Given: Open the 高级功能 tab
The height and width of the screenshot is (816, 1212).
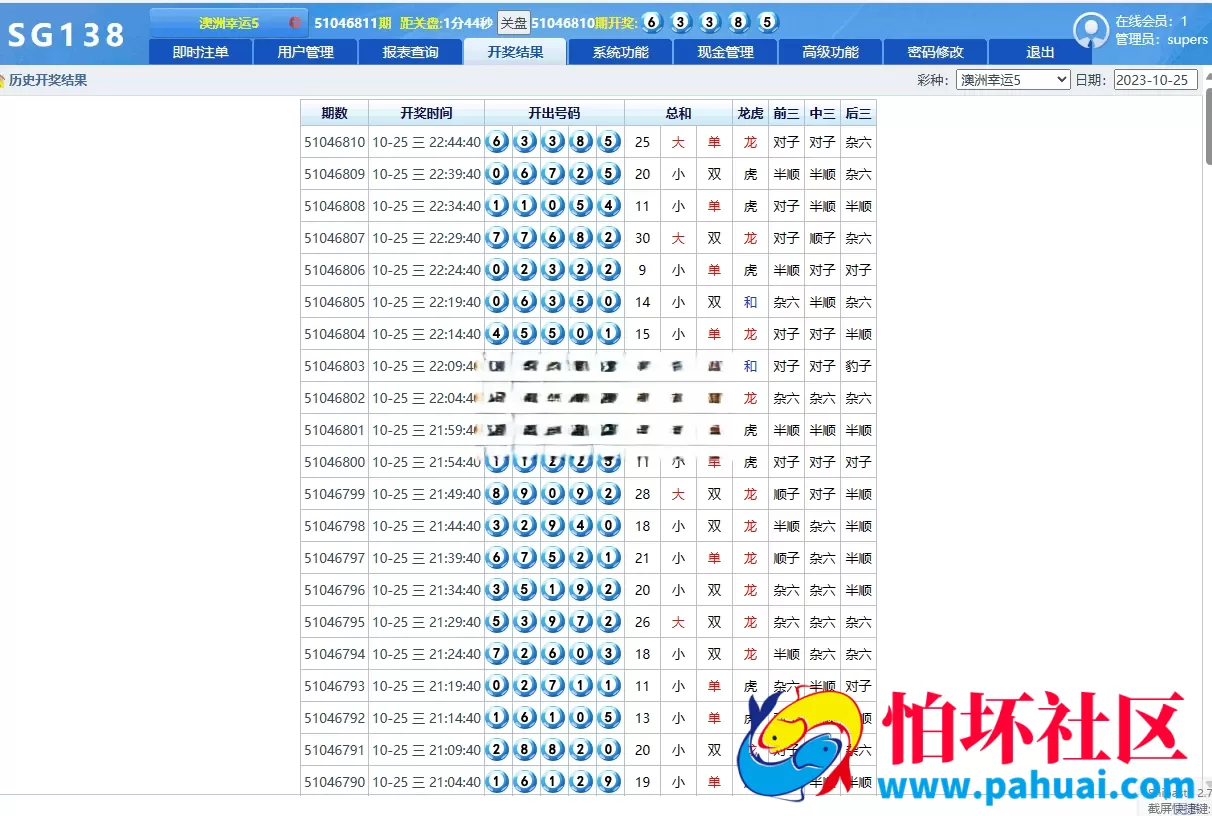Looking at the screenshot, I should tap(830, 52).
